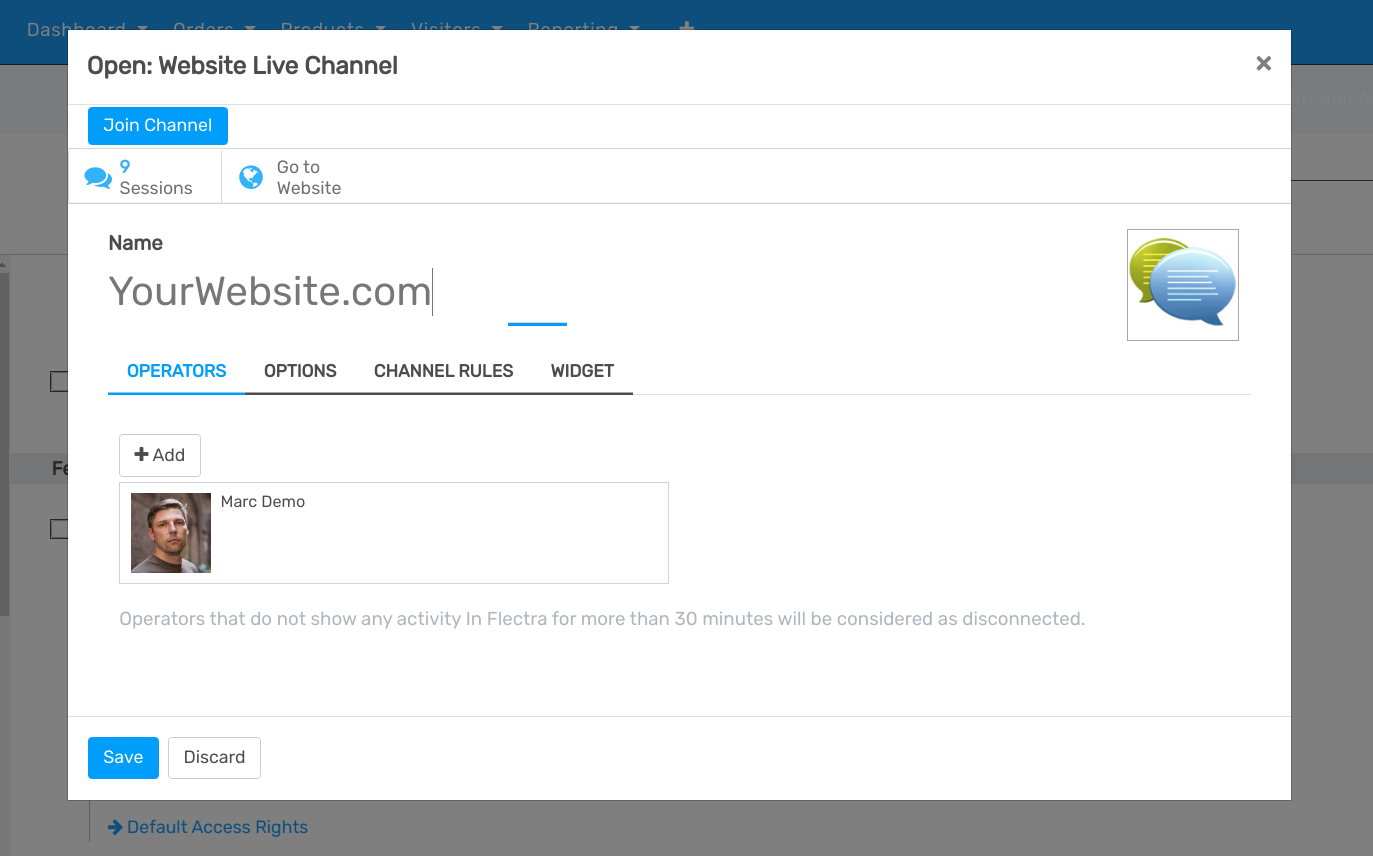Viewport: 1373px width, 856px height.
Task: Click the Sessions chat bubbles icon
Action: pyautogui.click(x=98, y=176)
